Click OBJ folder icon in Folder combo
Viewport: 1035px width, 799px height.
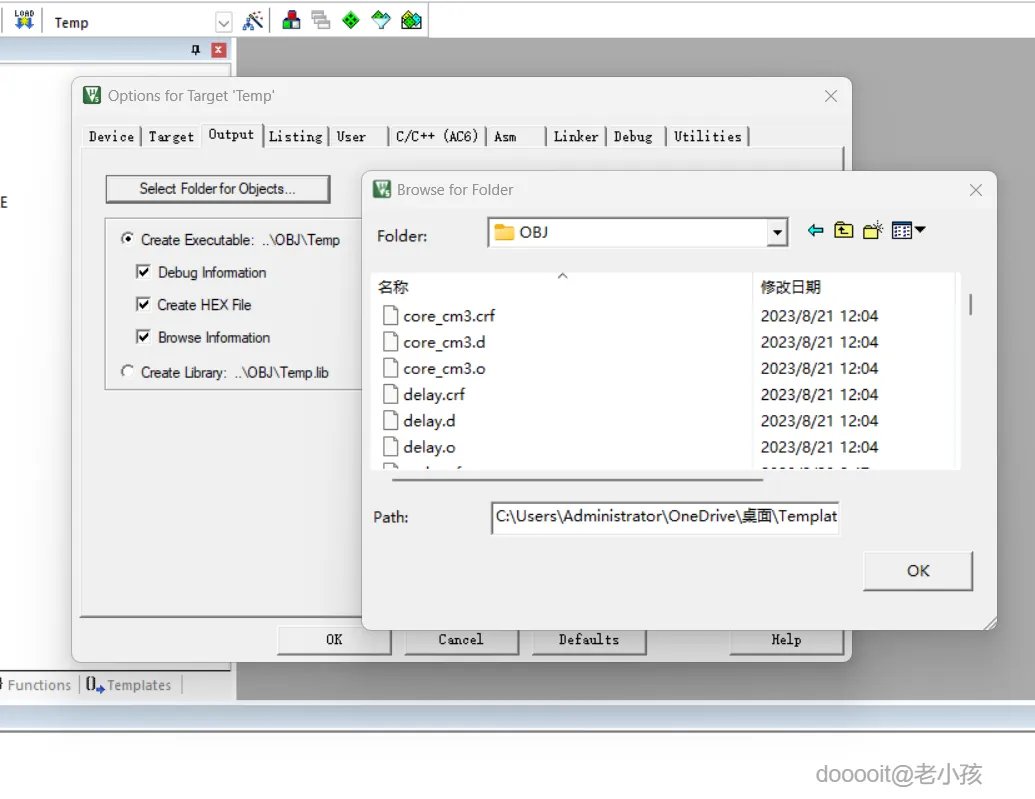pyautogui.click(x=504, y=232)
